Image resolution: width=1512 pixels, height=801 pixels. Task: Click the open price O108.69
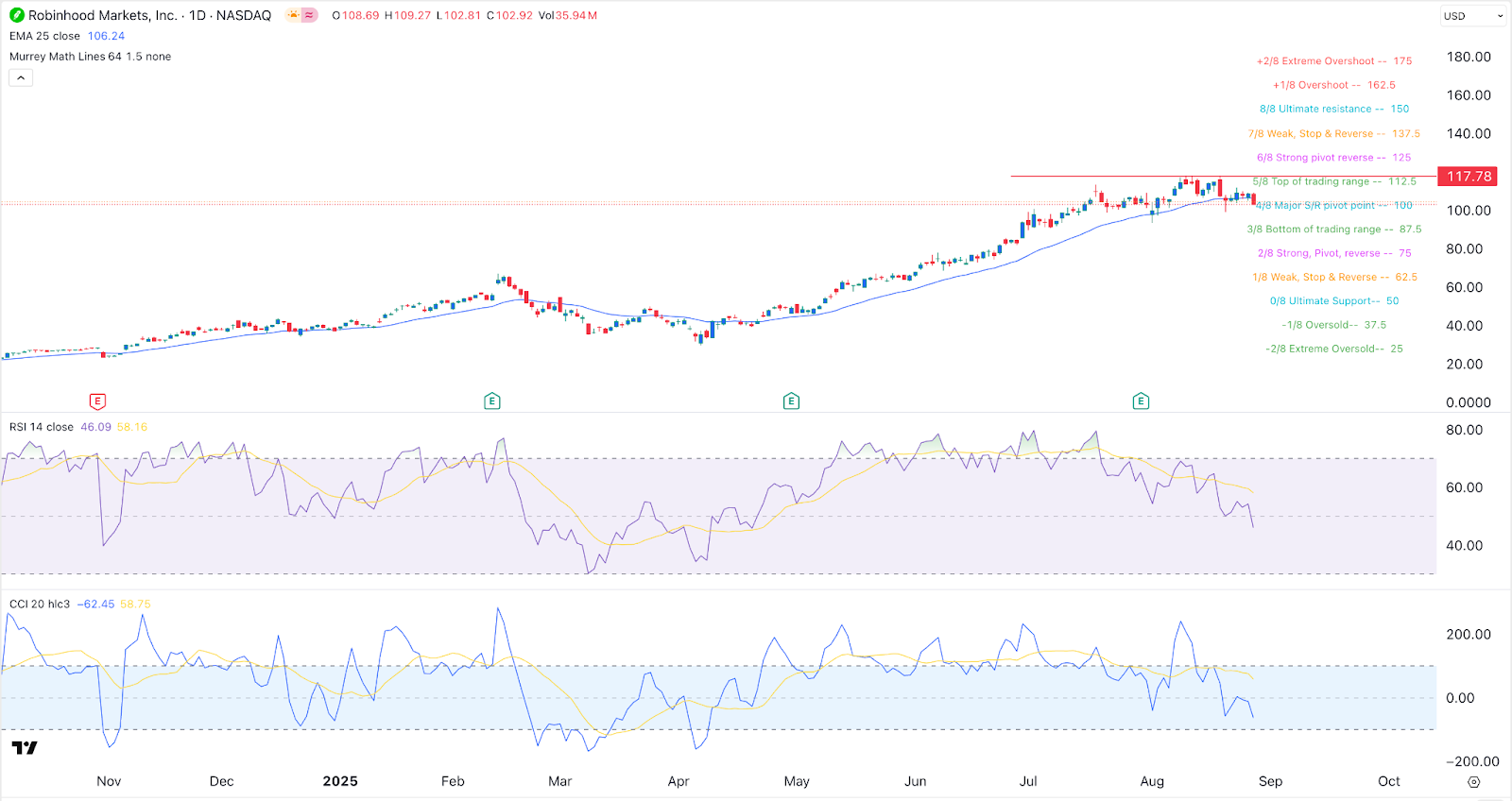[355, 16]
